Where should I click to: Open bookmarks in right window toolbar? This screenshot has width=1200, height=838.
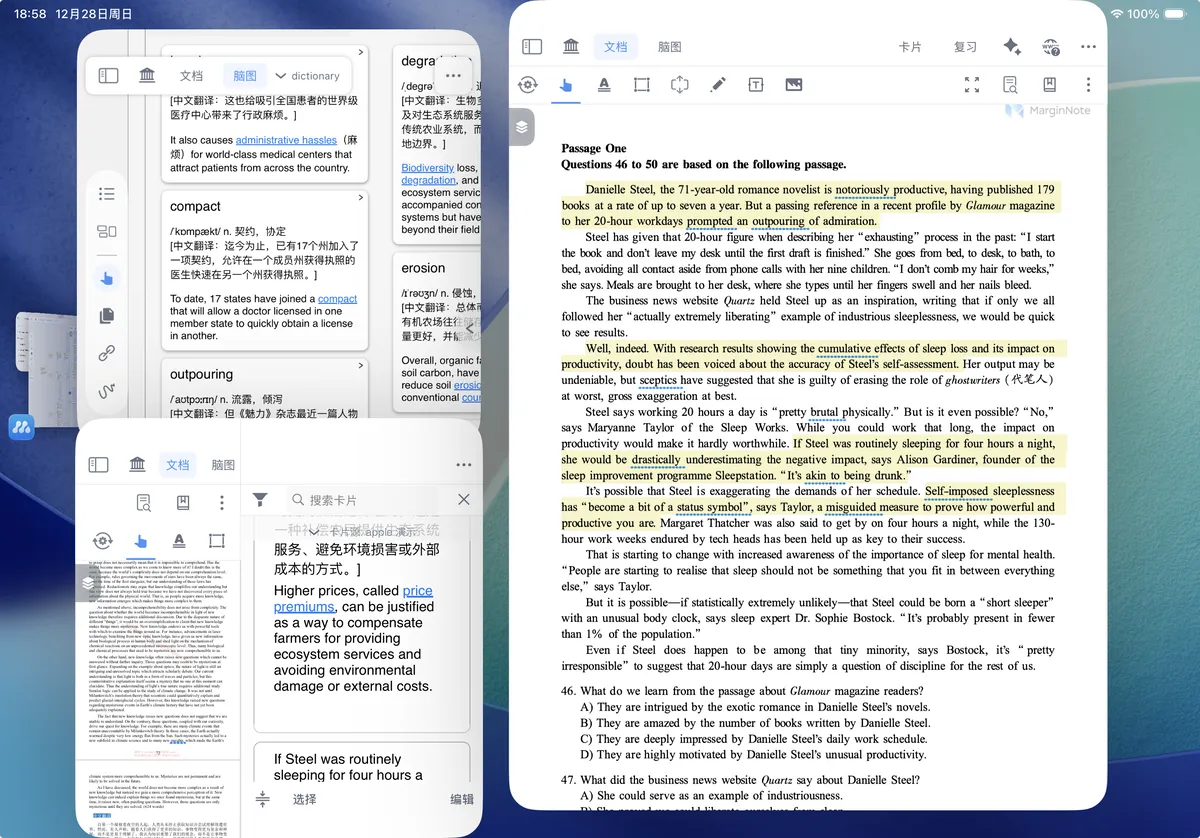tap(1049, 85)
